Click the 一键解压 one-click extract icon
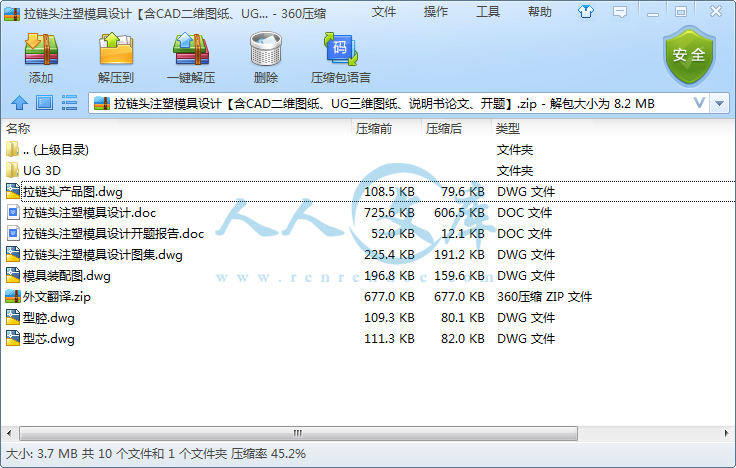This screenshot has width=736, height=468. click(x=191, y=49)
